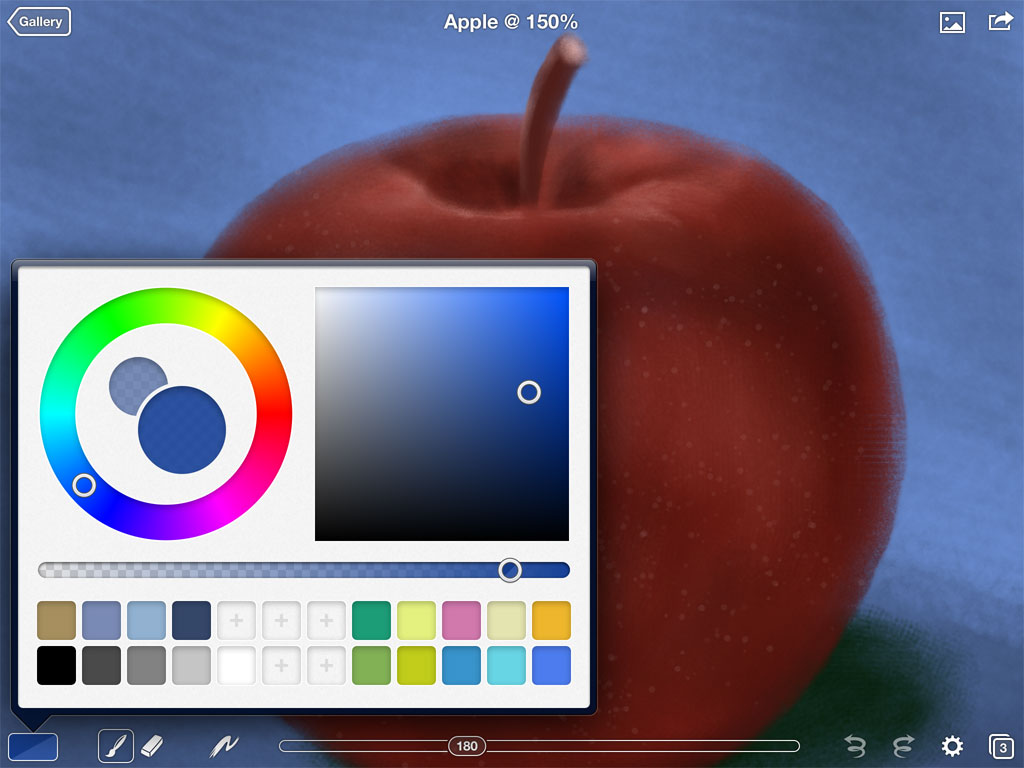Open the Layers panel showing 3
Image resolution: width=1024 pixels, height=768 pixels.
click(1001, 745)
